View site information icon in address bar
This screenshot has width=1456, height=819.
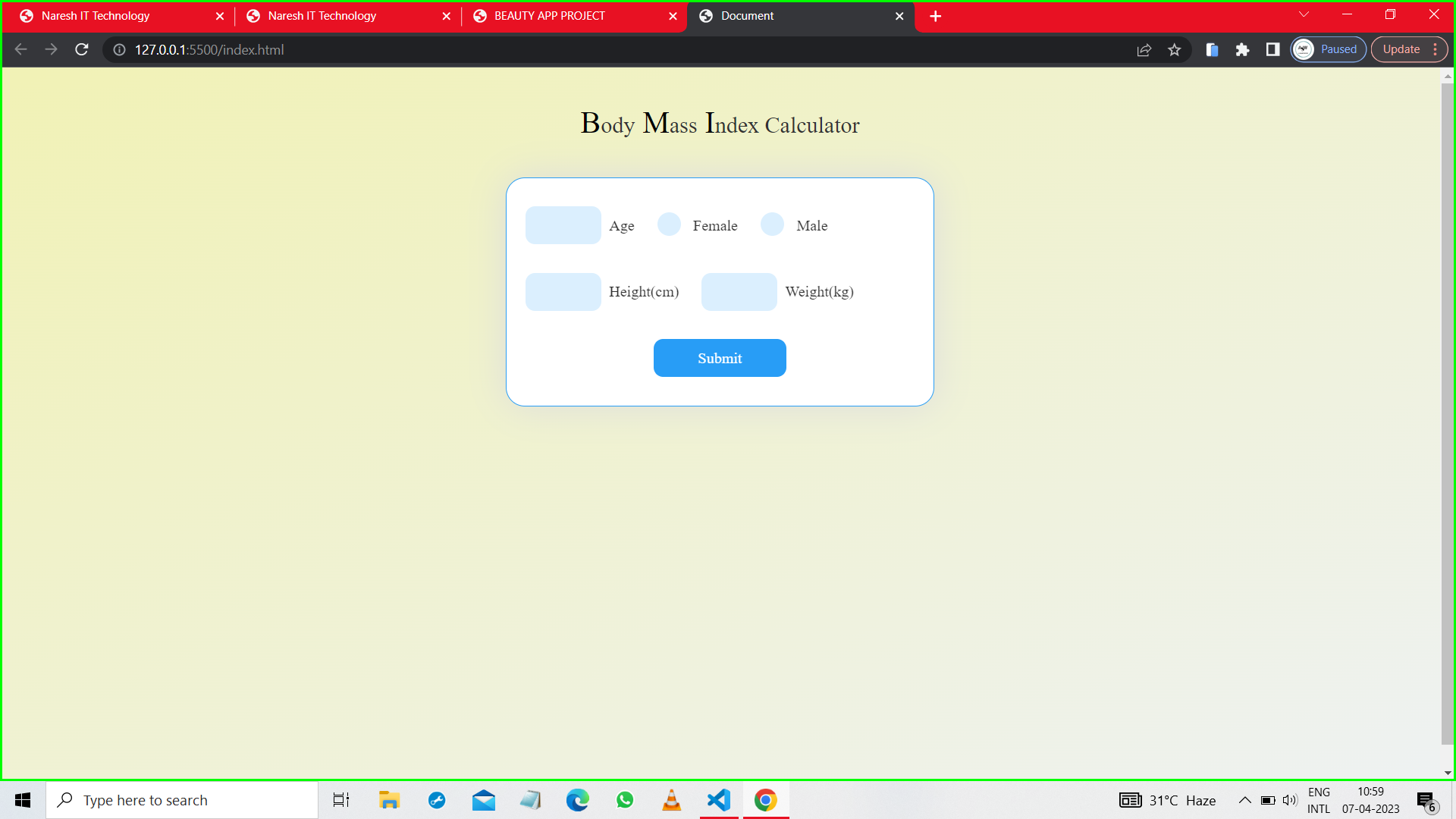click(119, 50)
